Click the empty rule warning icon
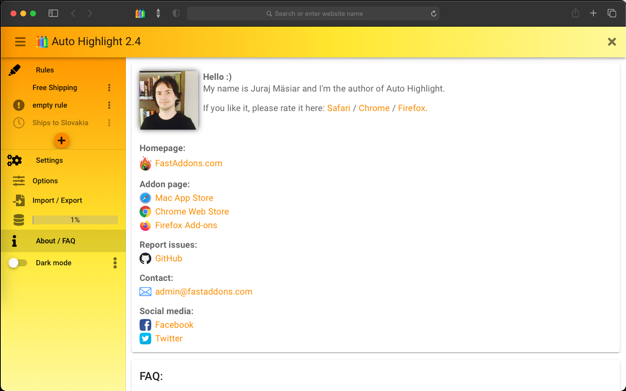Image resolution: width=626 pixels, height=391 pixels. (x=18, y=105)
